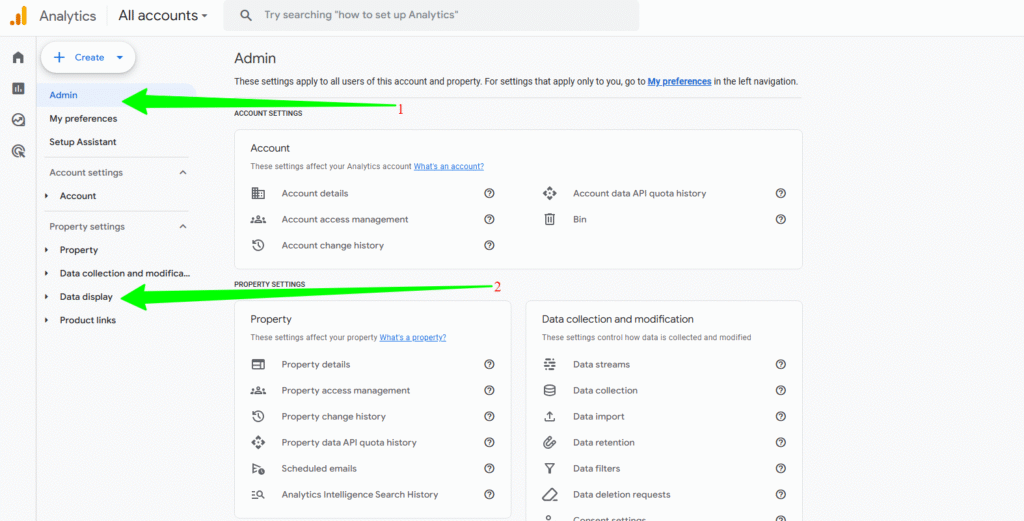The height and width of the screenshot is (521, 1024).
Task: Open help for Account details
Action: 489,193
